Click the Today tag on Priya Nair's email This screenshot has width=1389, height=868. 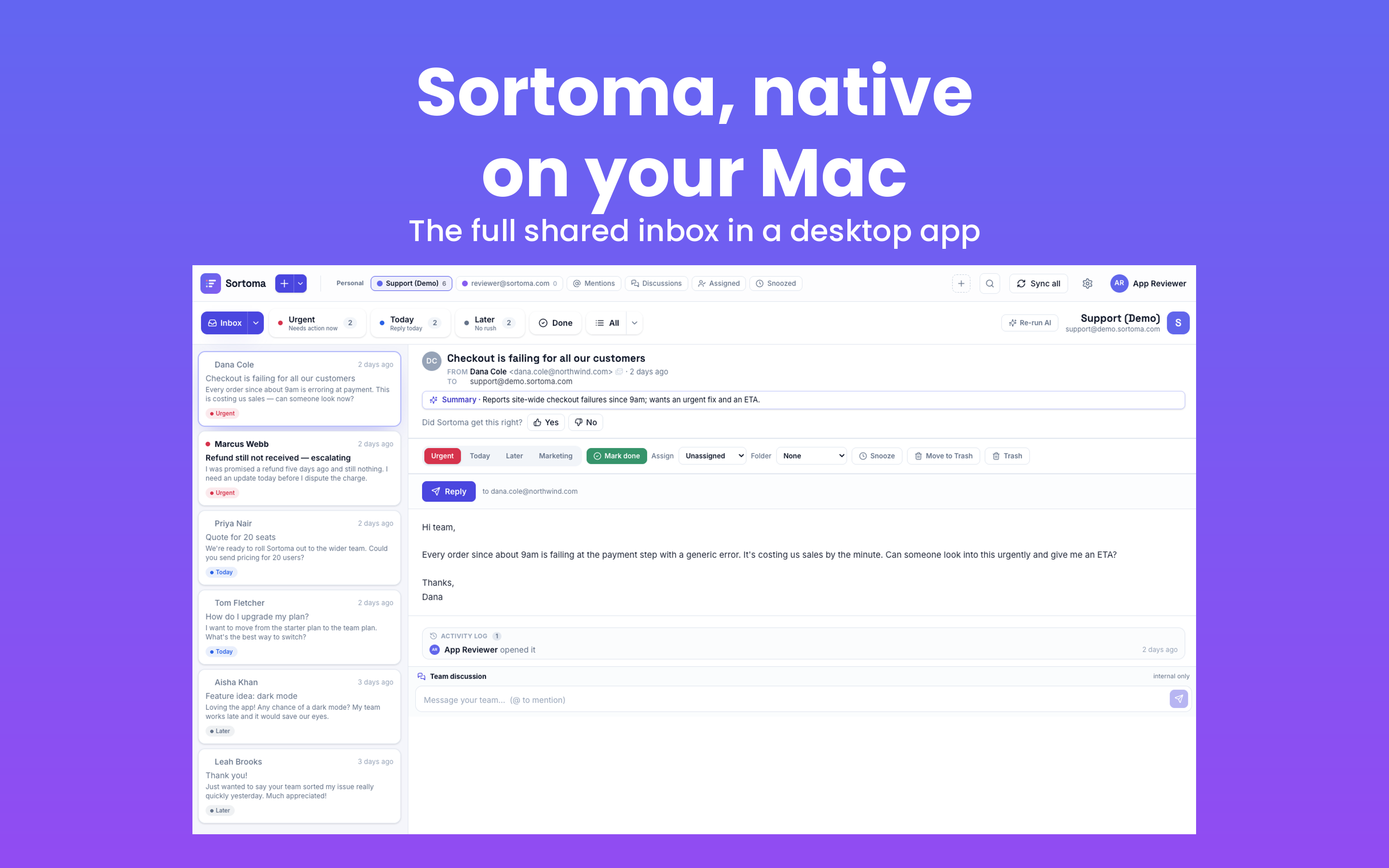tap(221, 572)
